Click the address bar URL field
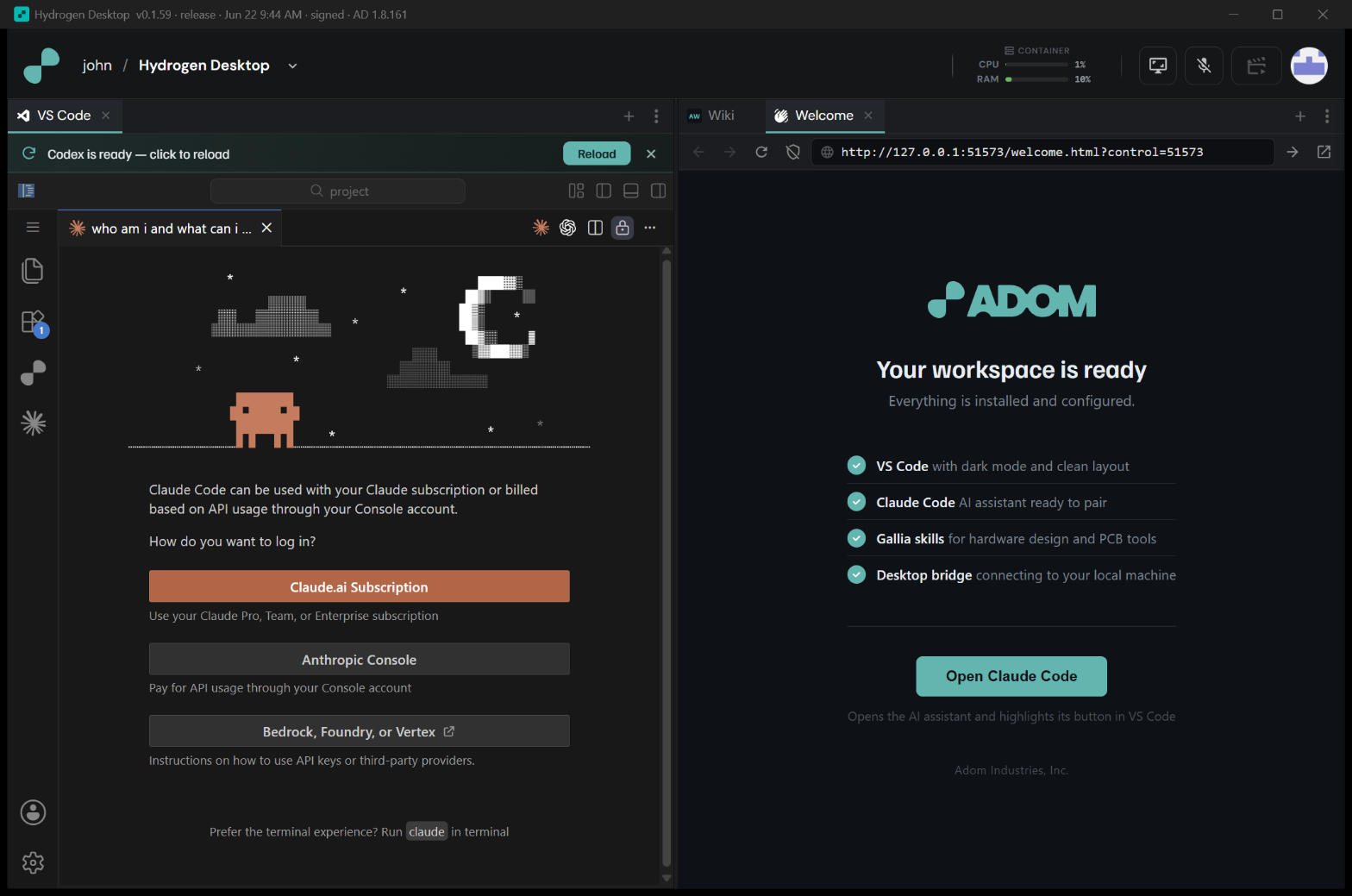Image resolution: width=1352 pixels, height=896 pixels. (1042, 152)
